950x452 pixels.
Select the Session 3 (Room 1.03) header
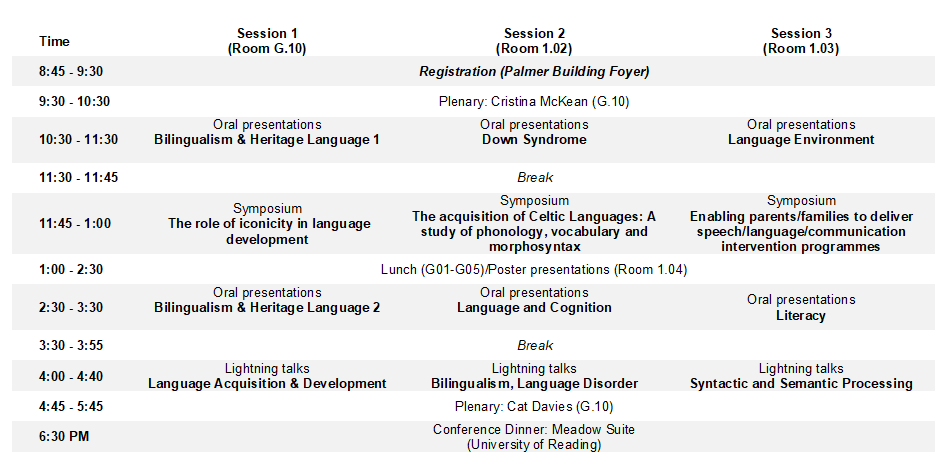(801, 41)
